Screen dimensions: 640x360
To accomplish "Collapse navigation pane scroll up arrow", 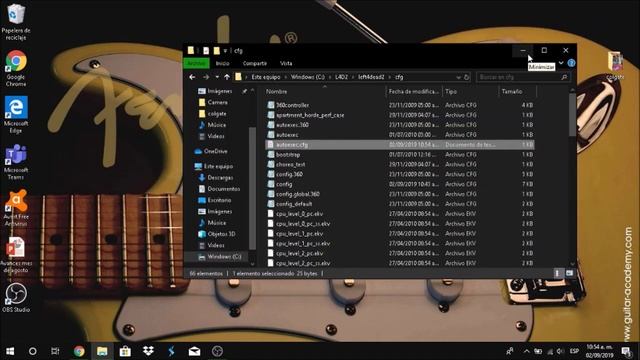I will pos(252,91).
